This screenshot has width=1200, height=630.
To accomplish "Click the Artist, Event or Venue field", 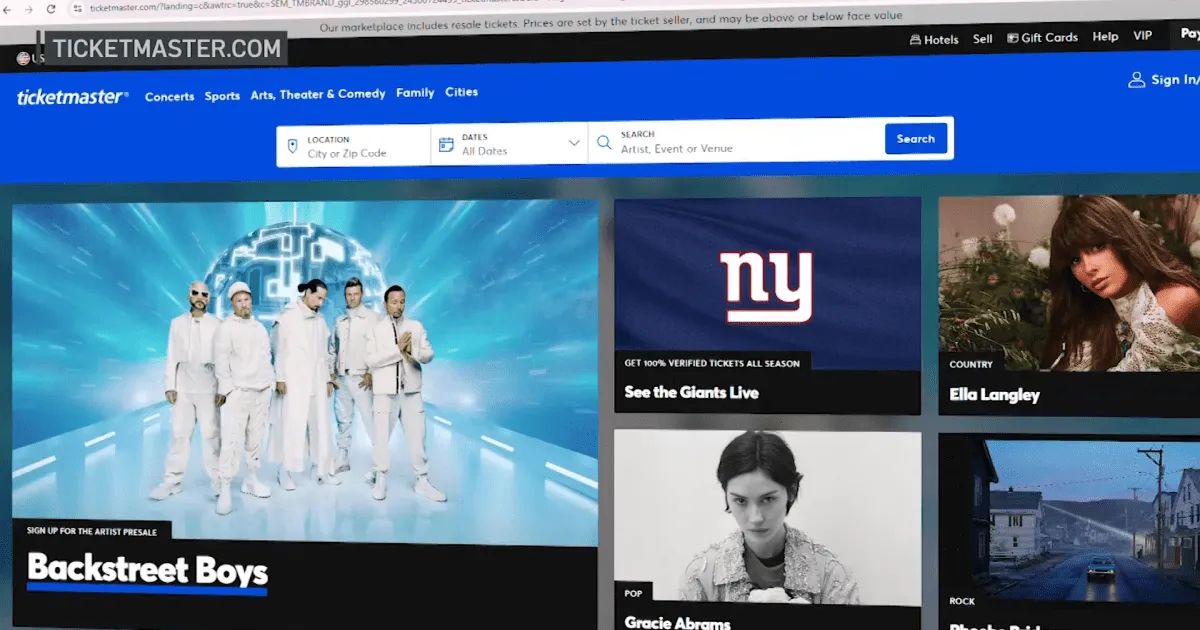I will (x=736, y=142).
